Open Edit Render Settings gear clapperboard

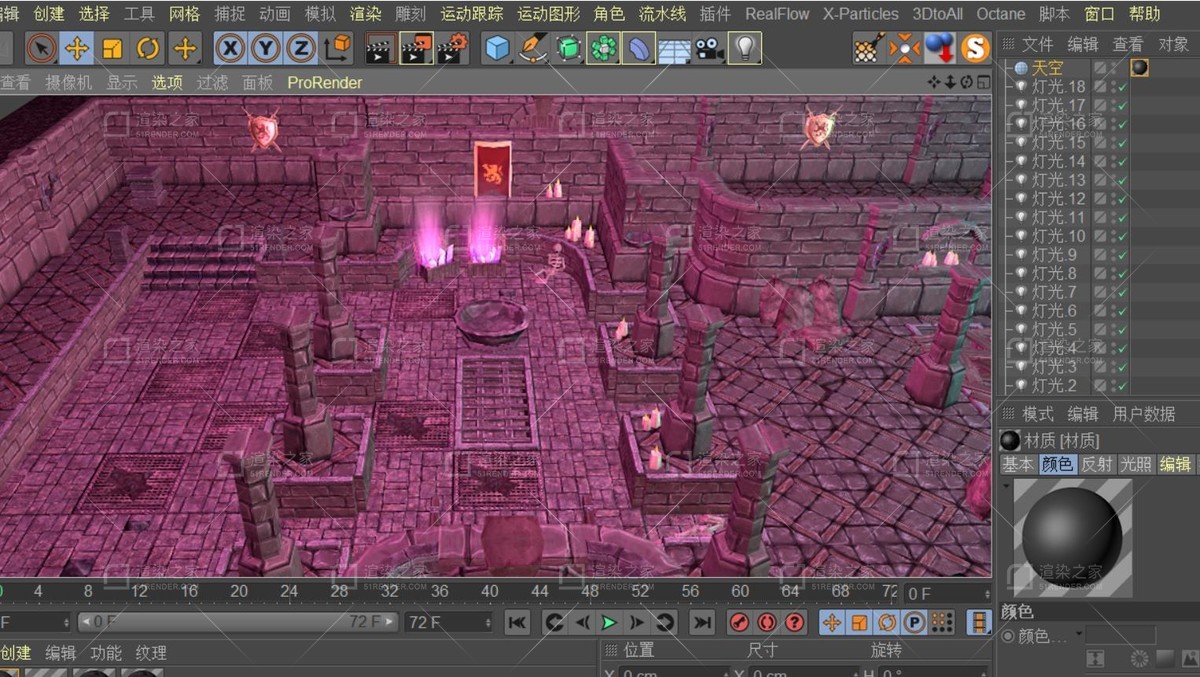(452, 48)
